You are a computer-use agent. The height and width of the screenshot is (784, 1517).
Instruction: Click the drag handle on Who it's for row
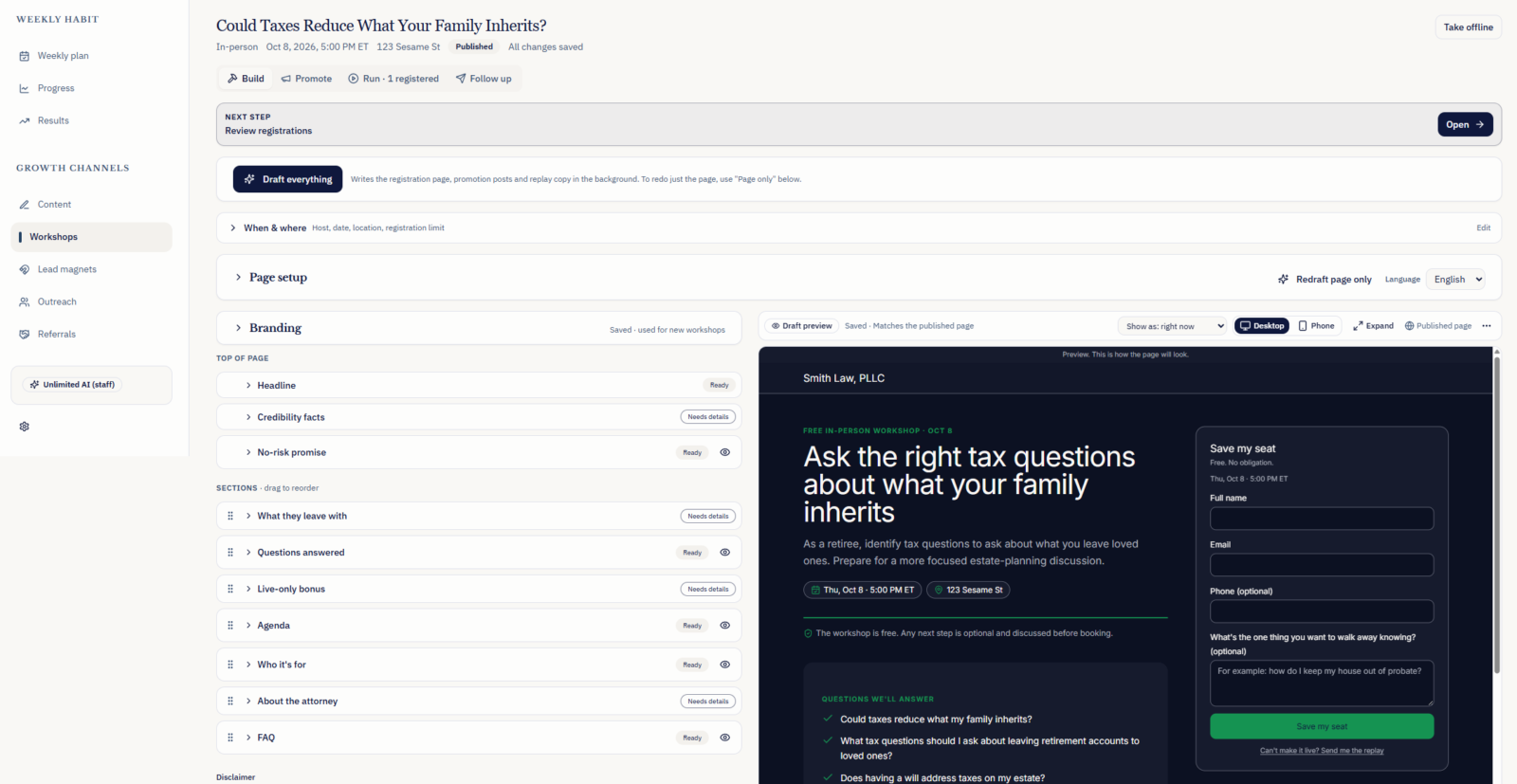tap(230, 665)
